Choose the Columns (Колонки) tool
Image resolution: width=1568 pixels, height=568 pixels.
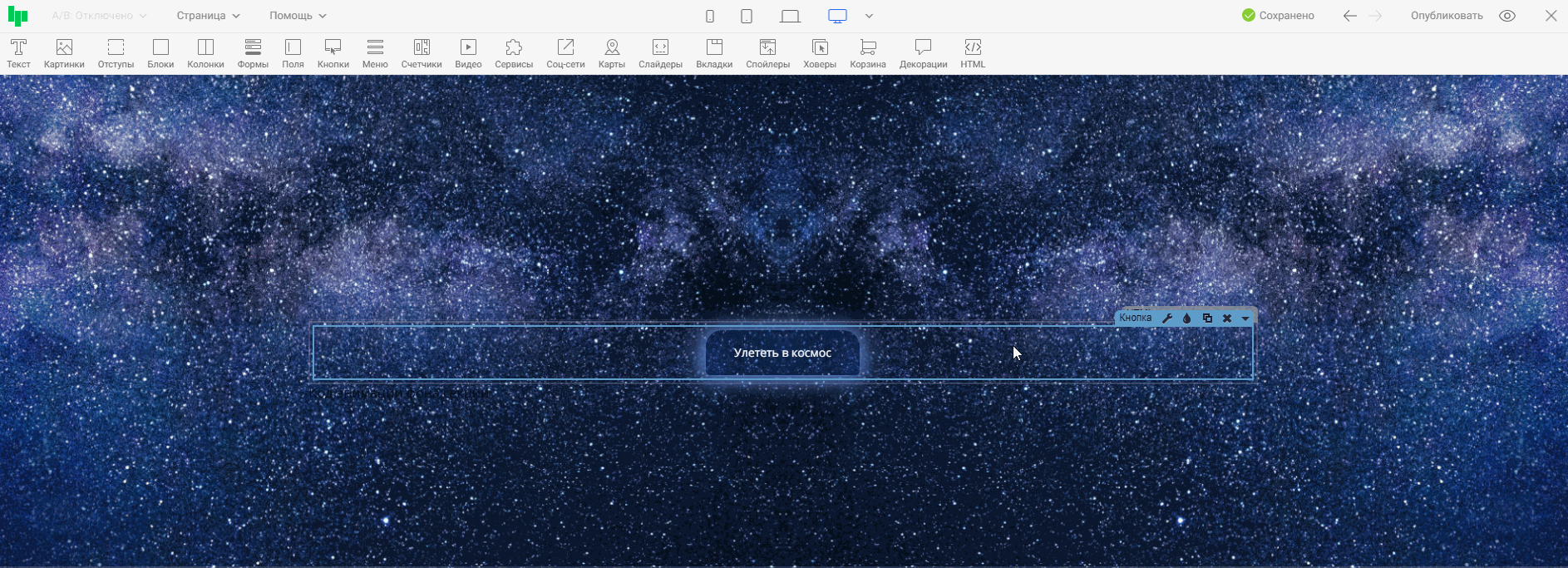205,53
